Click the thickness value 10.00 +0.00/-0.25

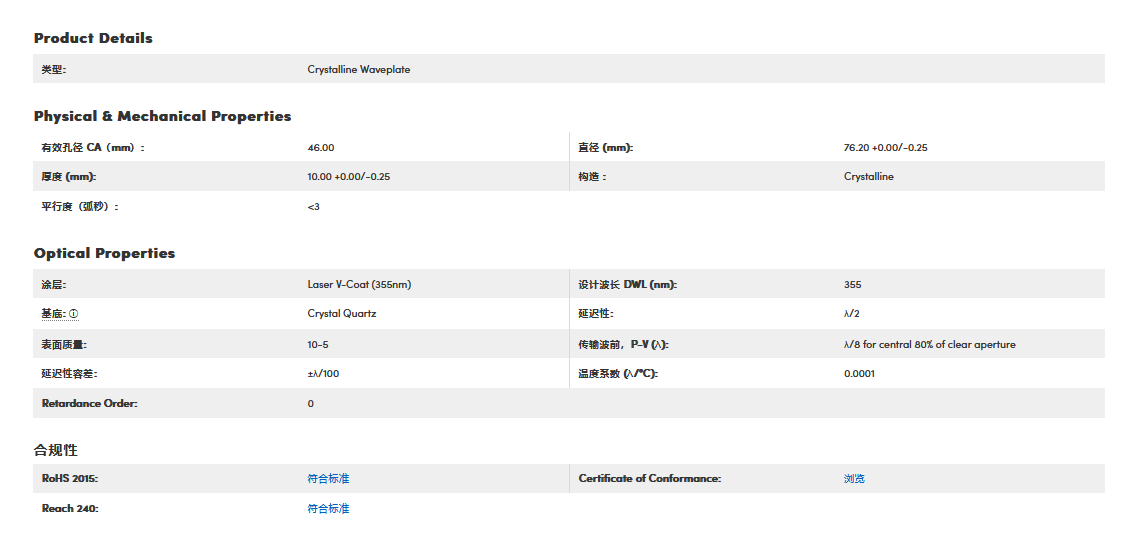348,177
